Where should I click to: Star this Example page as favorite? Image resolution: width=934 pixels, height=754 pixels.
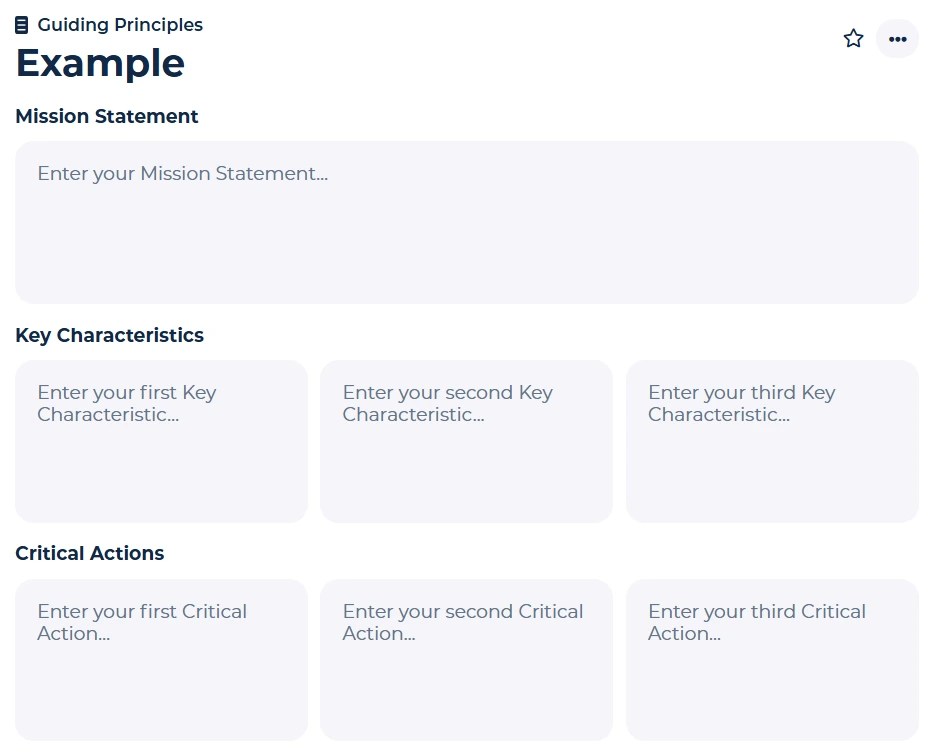[853, 39]
